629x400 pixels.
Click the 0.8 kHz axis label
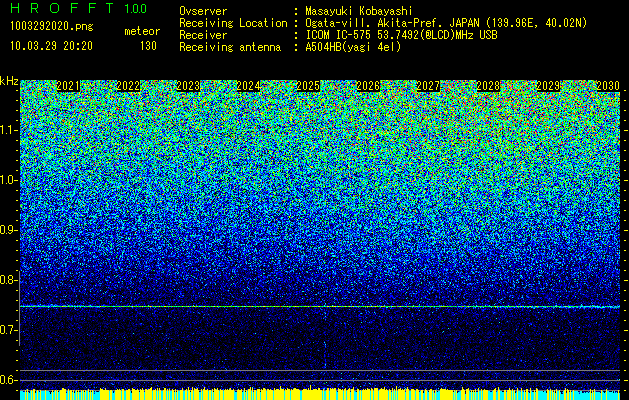pyautogui.click(x=8, y=280)
